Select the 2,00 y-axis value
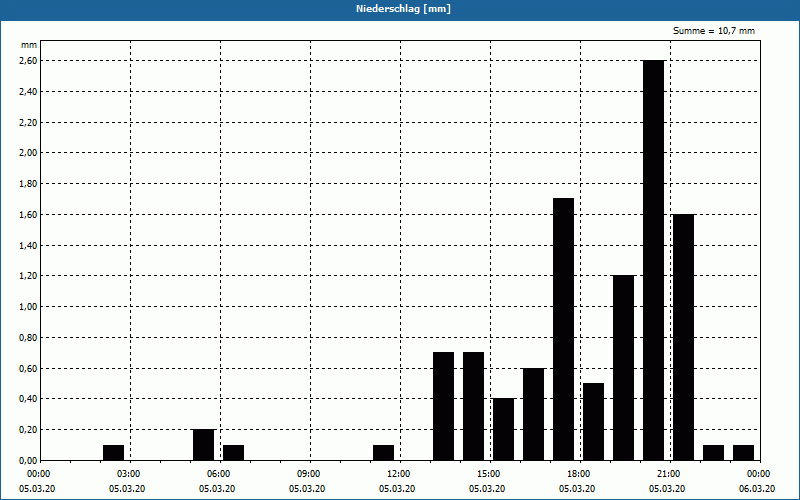The width and height of the screenshot is (800, 500). 29,153
